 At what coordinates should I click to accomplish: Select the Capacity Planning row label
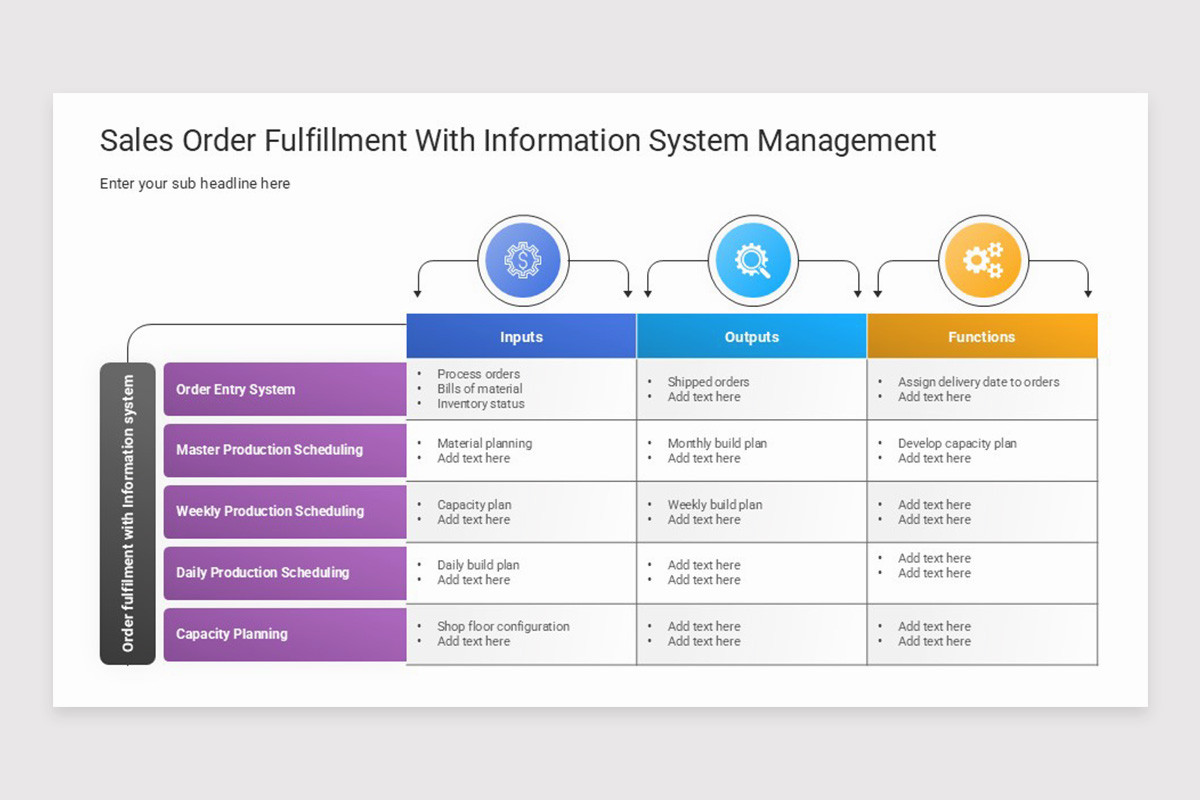(284, 634)
